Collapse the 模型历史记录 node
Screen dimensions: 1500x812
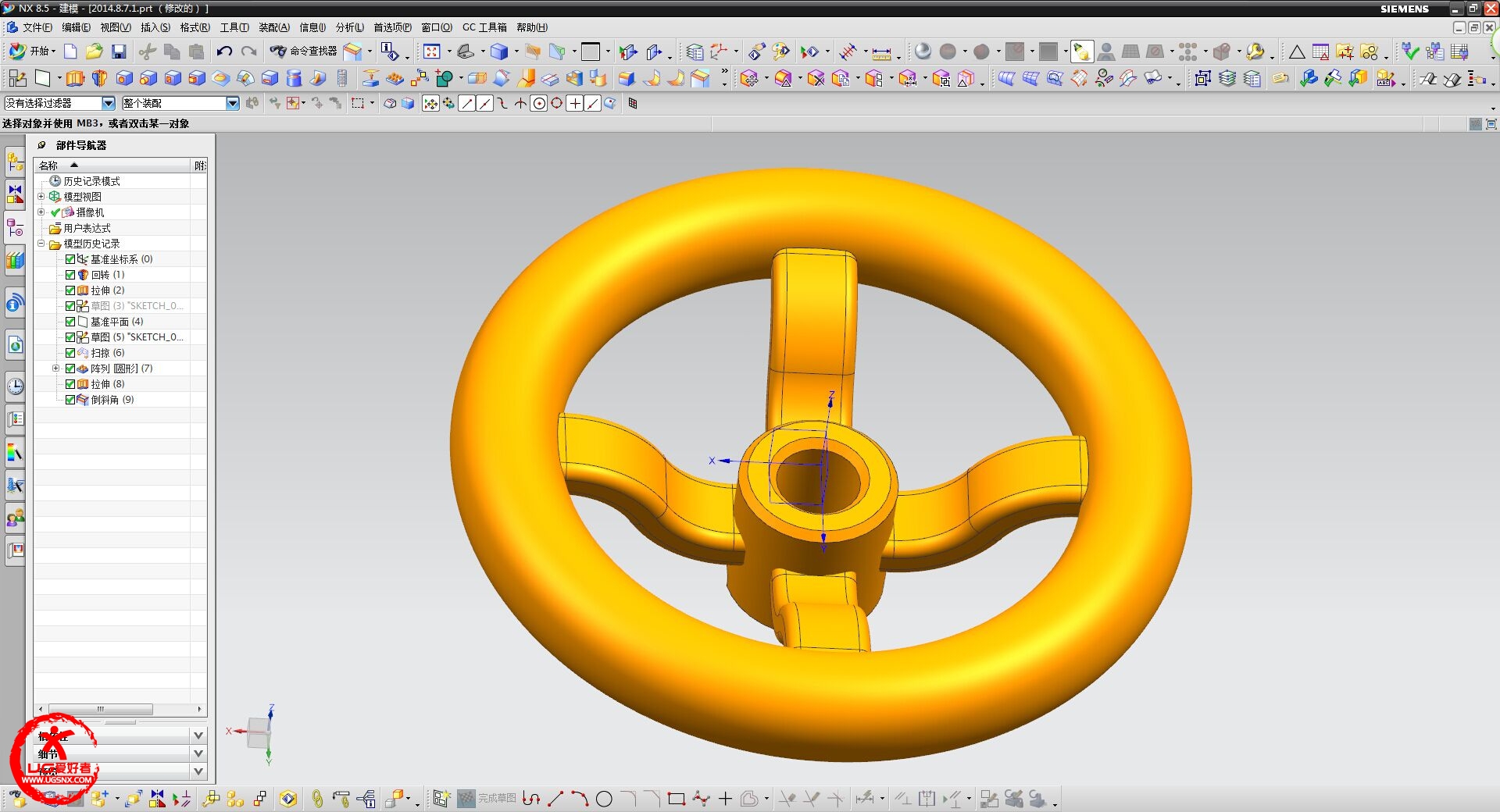41,244
